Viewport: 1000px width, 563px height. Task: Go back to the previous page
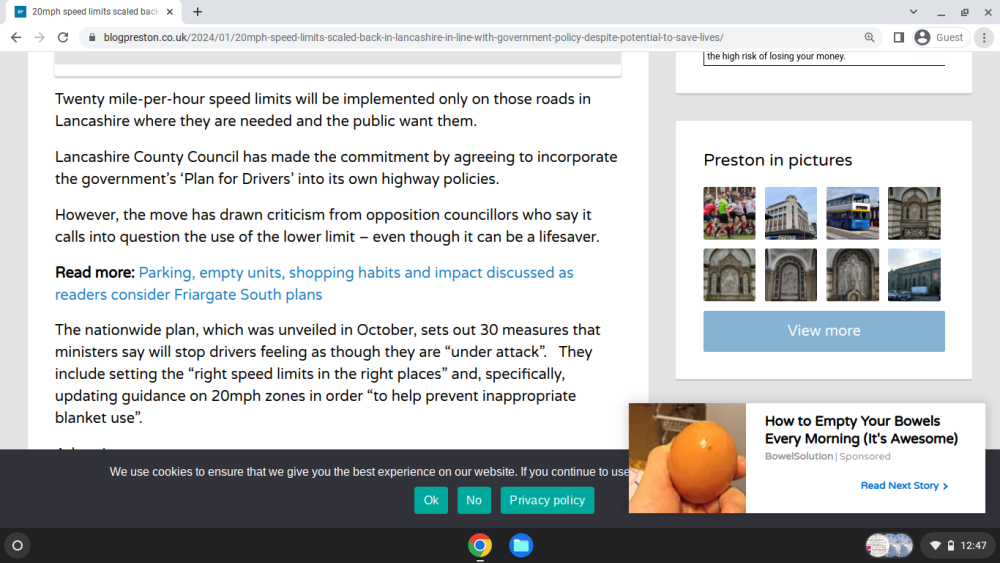16,38
